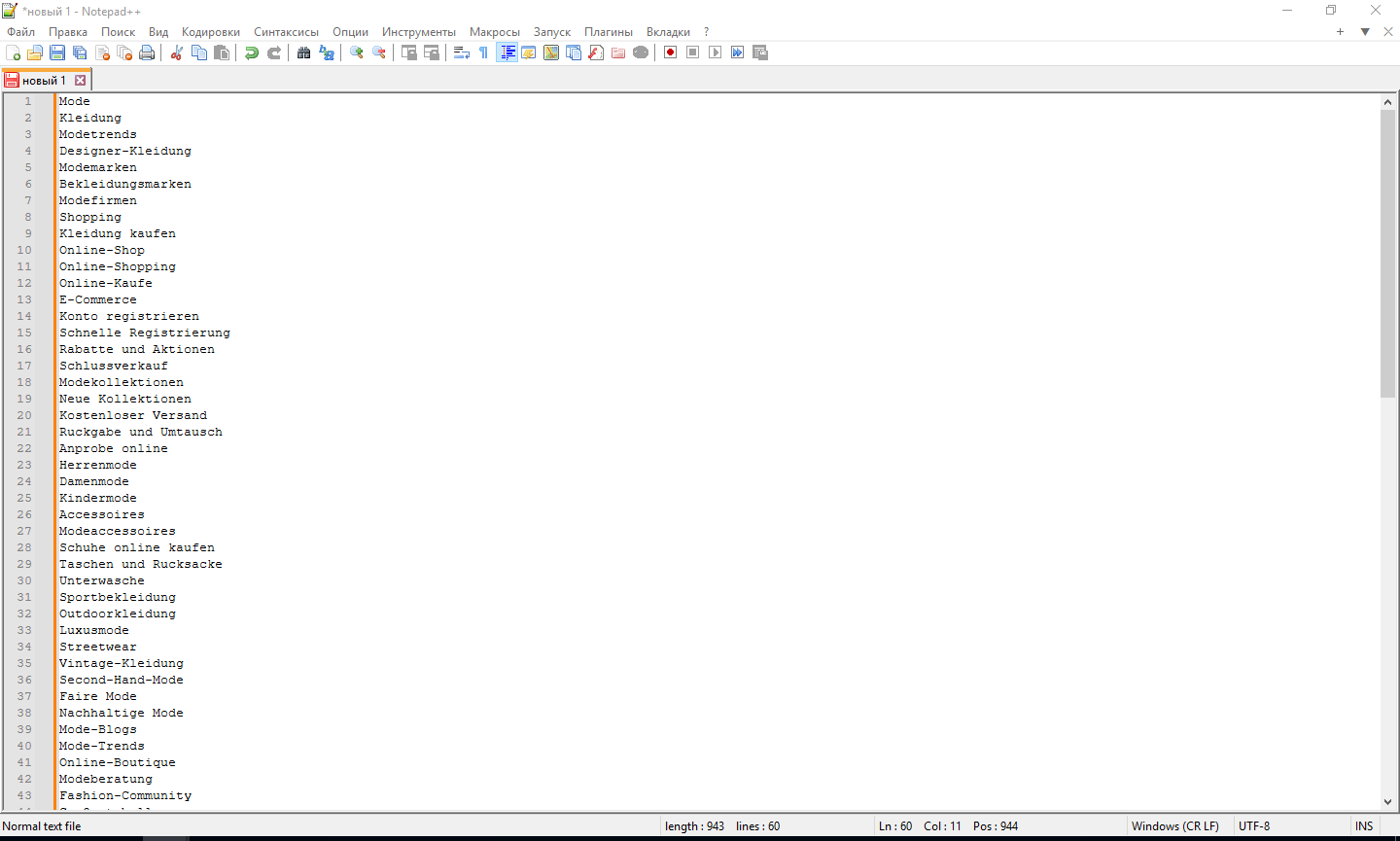Click line number 20 in the margin
The image size is (1400, 841).
pyautogui.click(x=24, y=415)
